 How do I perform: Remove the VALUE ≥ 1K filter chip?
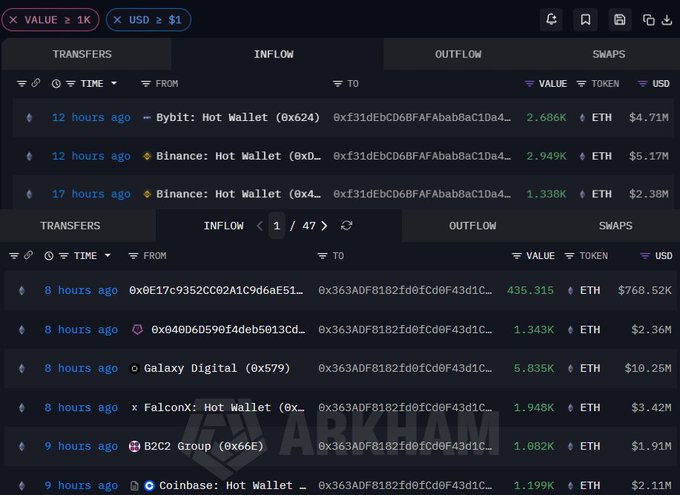pyautogui.click(x=13, y=20)
